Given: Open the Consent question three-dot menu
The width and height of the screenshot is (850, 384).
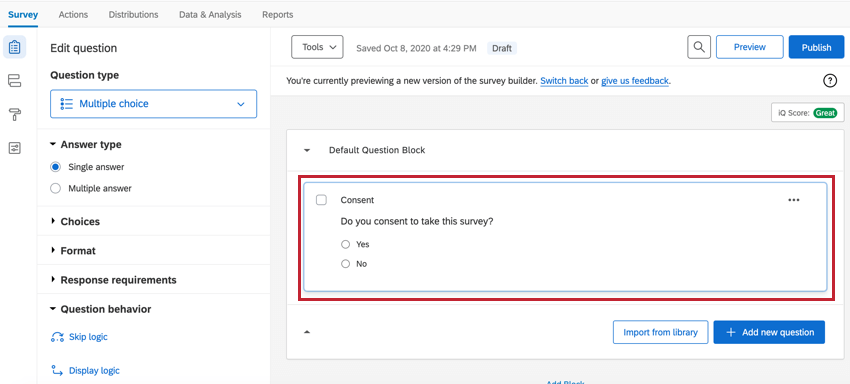Looking at the screenshot, I should 794,200.
